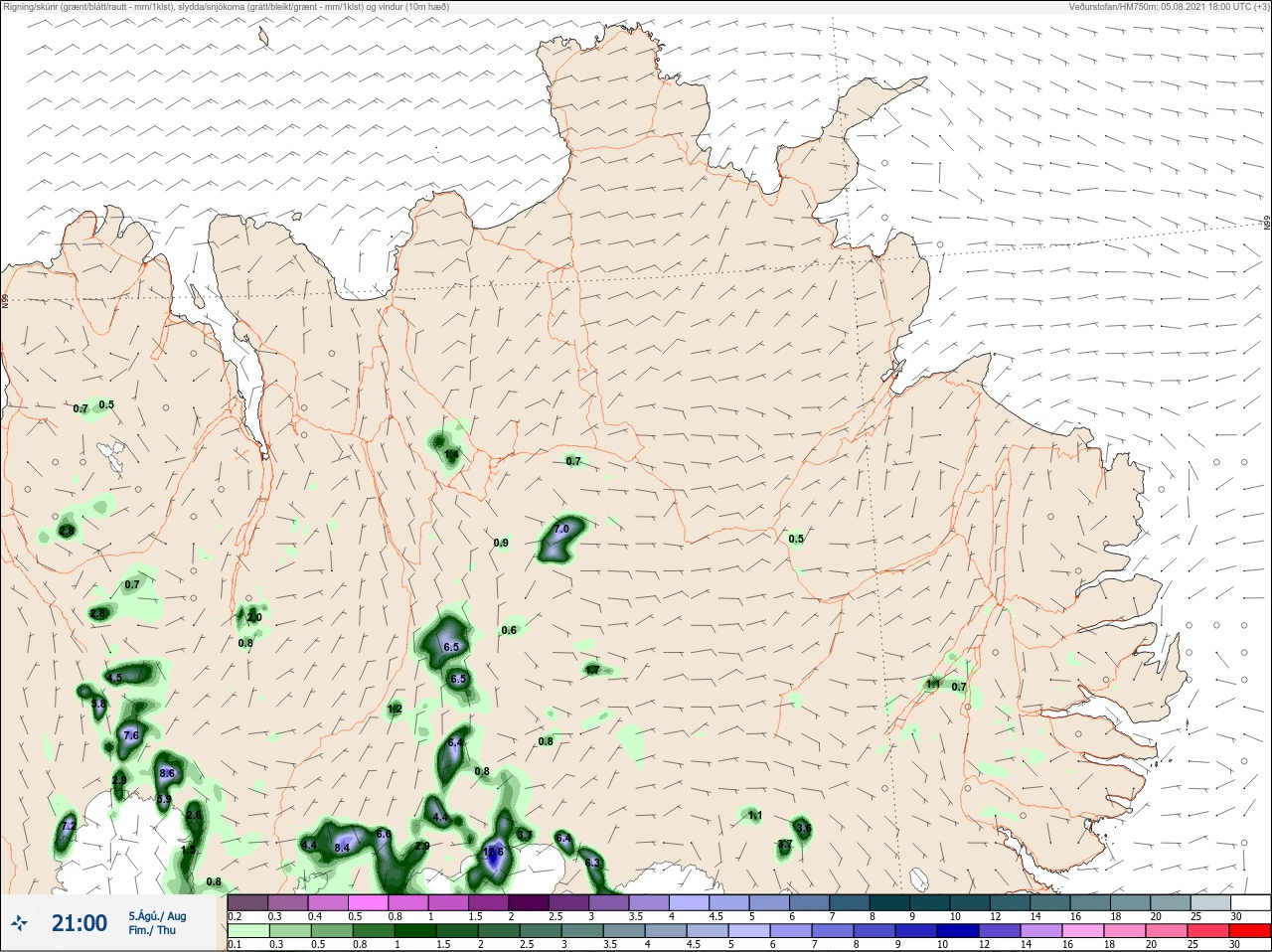Click the 5.8 precipitation value

pyautogui.click(x=98, y=704)
